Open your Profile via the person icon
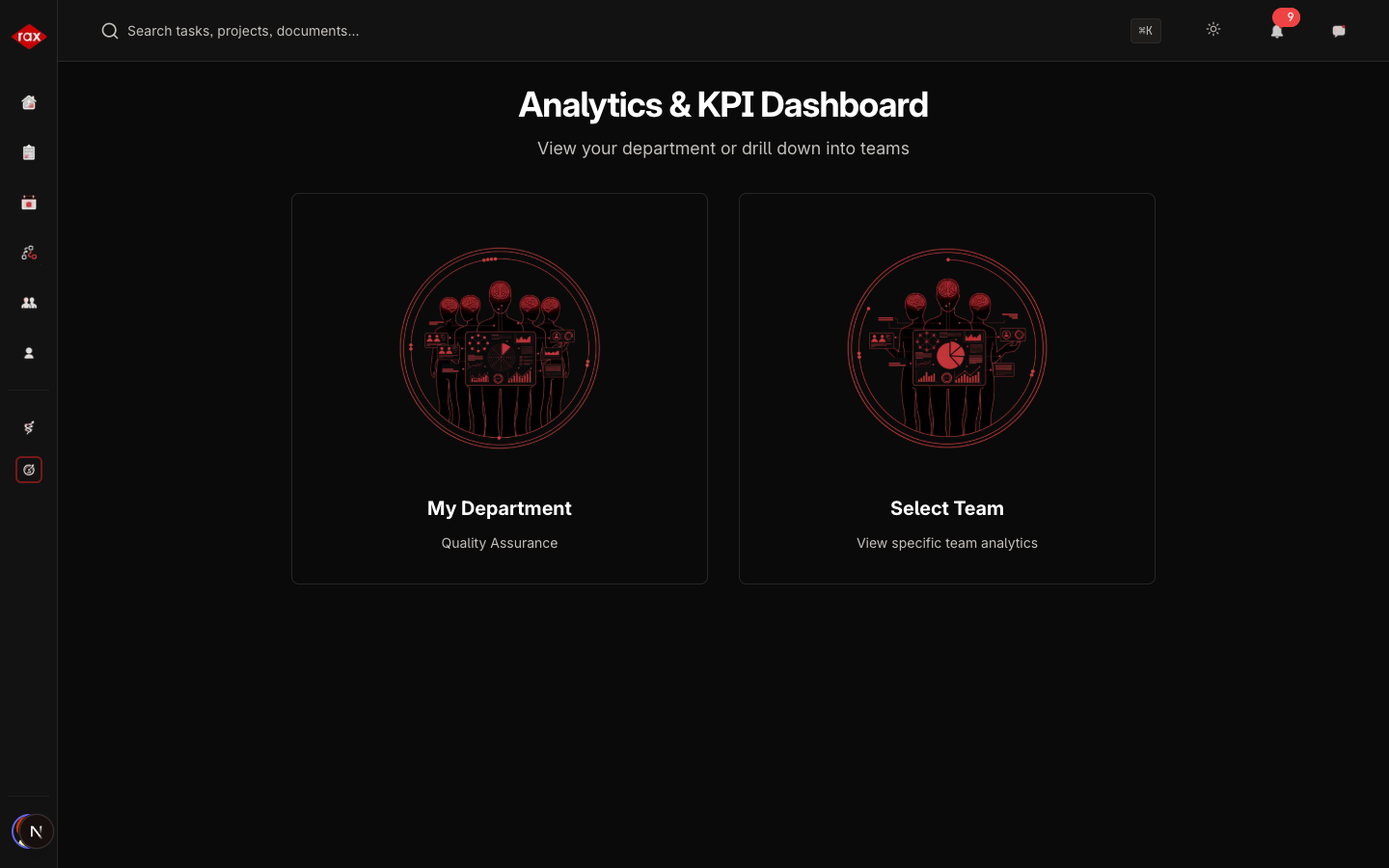This screenshot has height=868, width=1389. click(x=29, y=353)
